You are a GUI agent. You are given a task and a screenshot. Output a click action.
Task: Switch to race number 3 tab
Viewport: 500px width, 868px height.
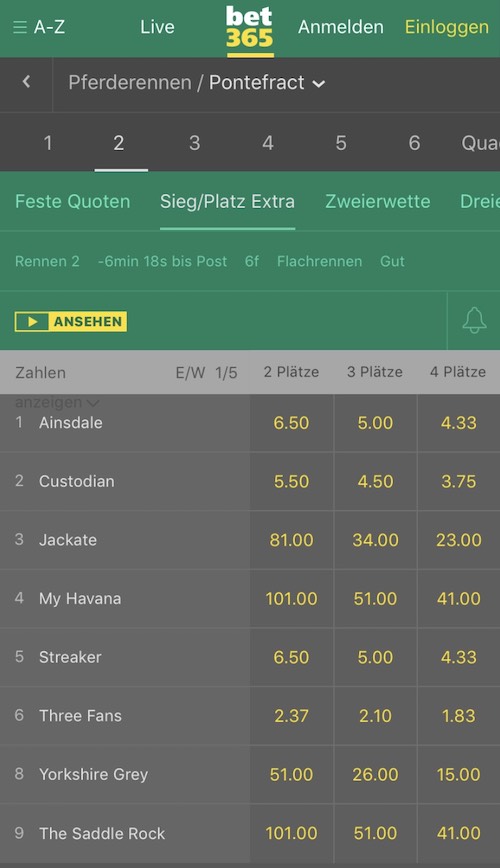(x=194, y=143)
